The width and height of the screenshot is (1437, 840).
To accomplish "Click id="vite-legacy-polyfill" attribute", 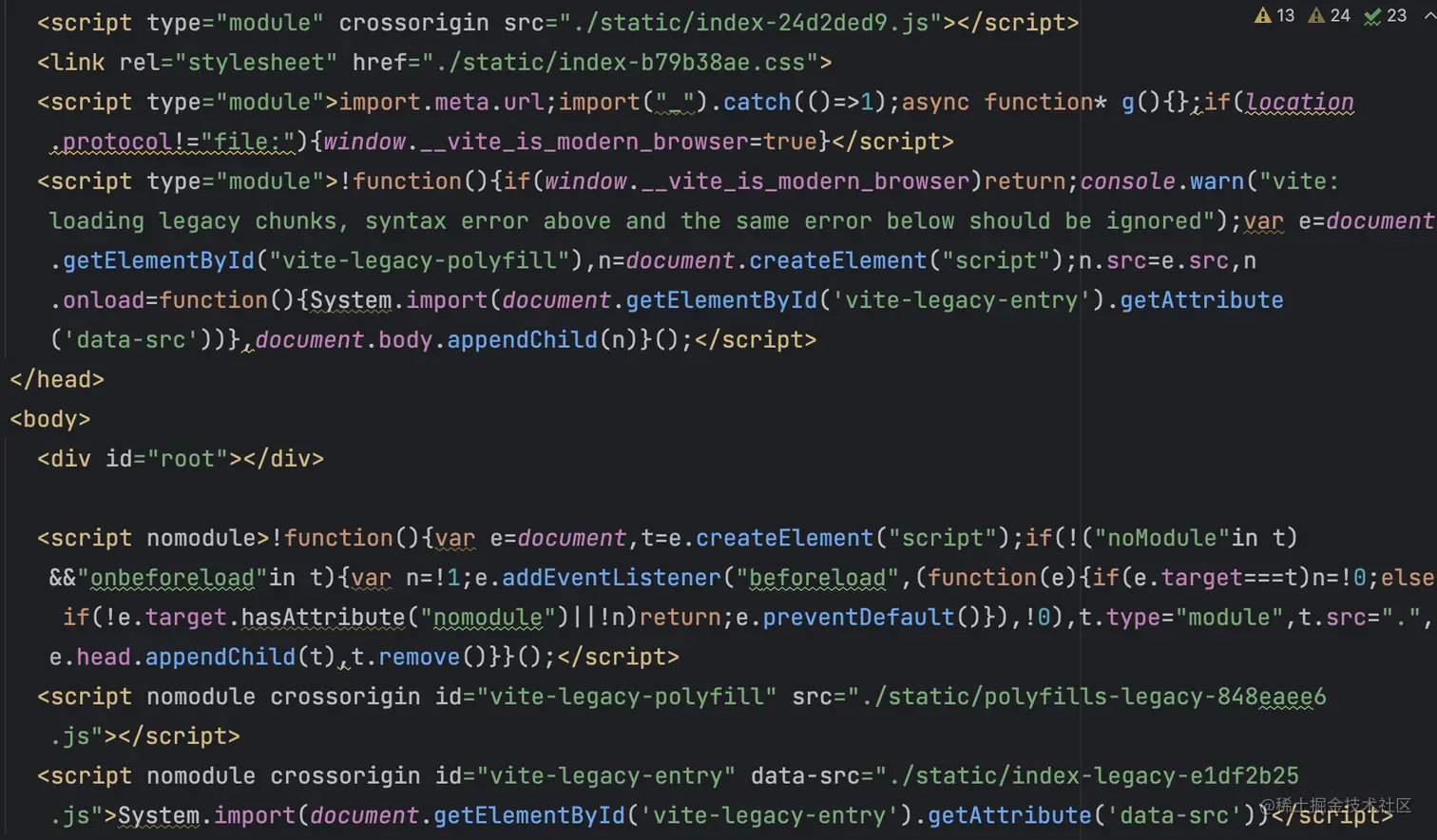I will click(605, 697).
